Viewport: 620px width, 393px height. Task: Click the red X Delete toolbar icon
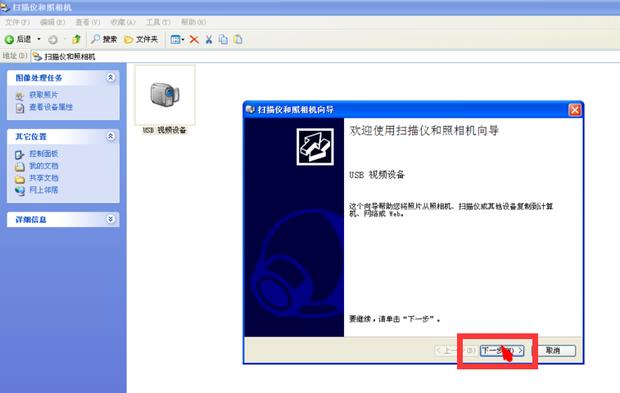pyautogui.click(x=194, y=40)
